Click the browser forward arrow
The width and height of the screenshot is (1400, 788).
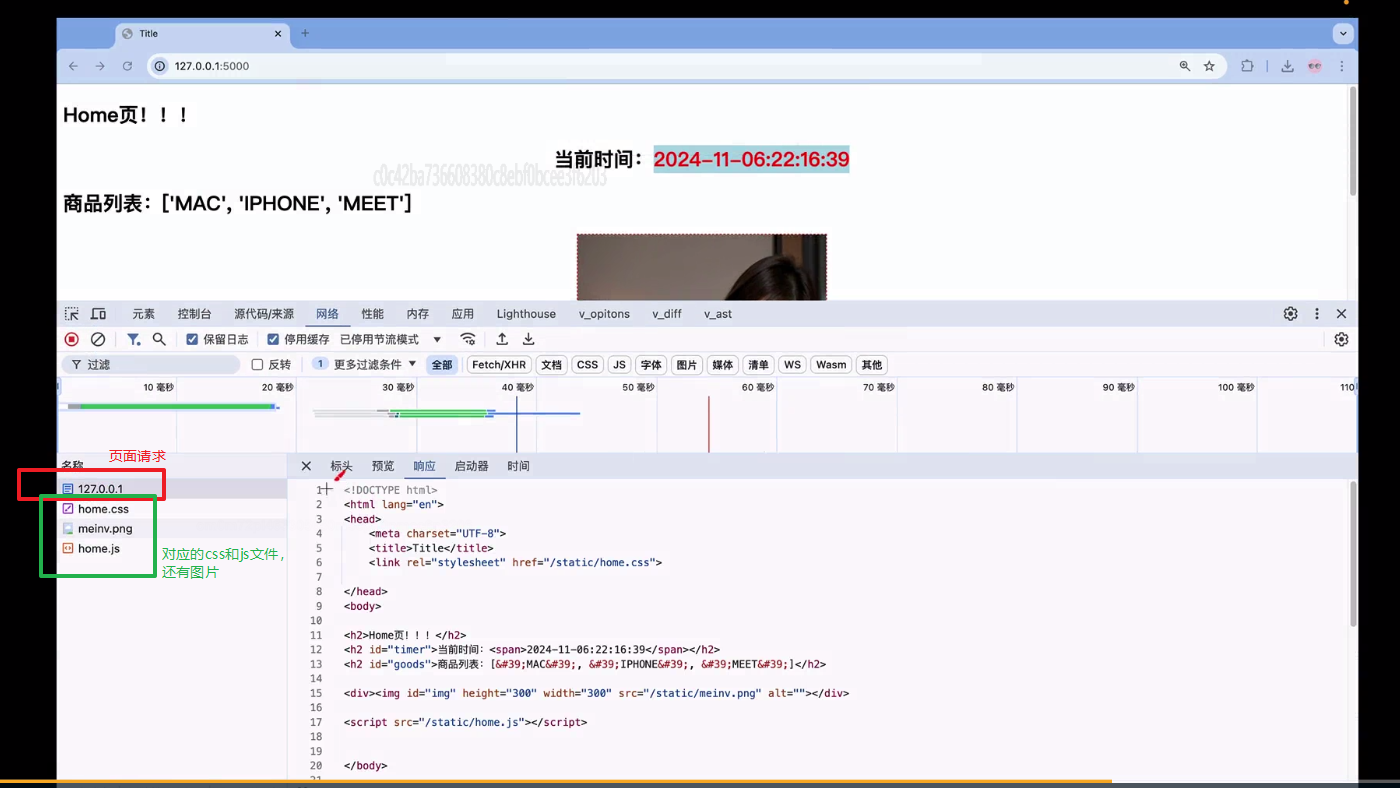[100, 66]
